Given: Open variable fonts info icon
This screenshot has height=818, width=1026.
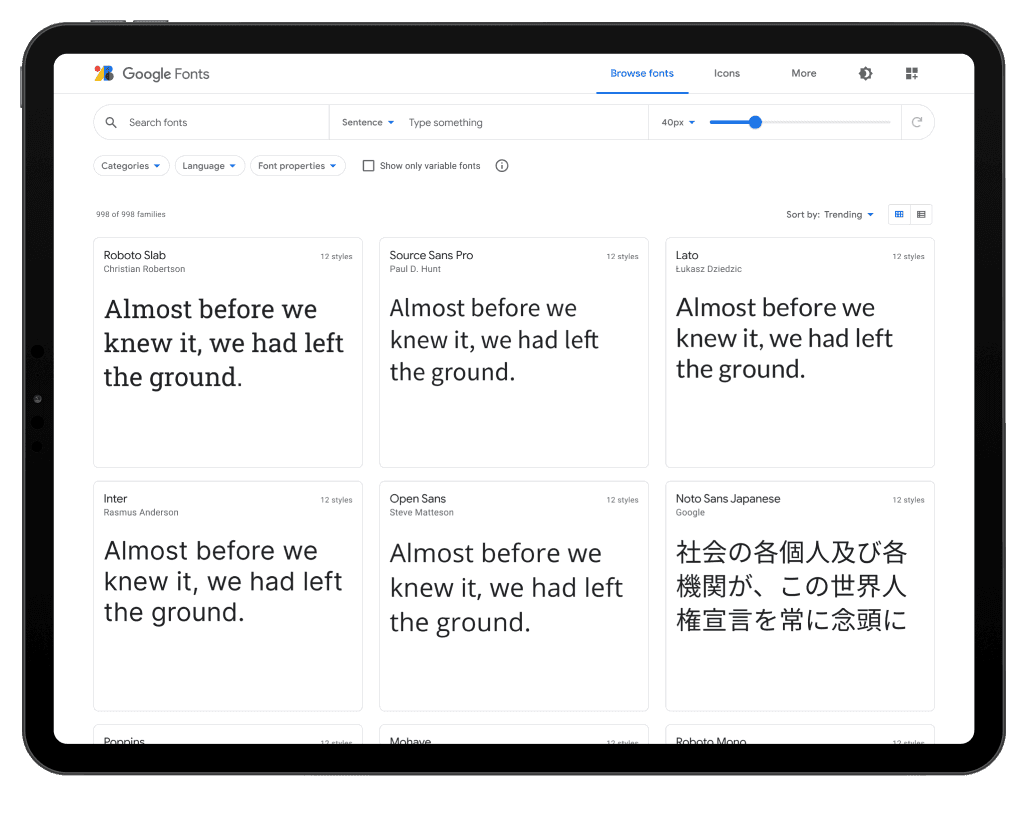Looking at the screenshot, I should coord(502,166).
